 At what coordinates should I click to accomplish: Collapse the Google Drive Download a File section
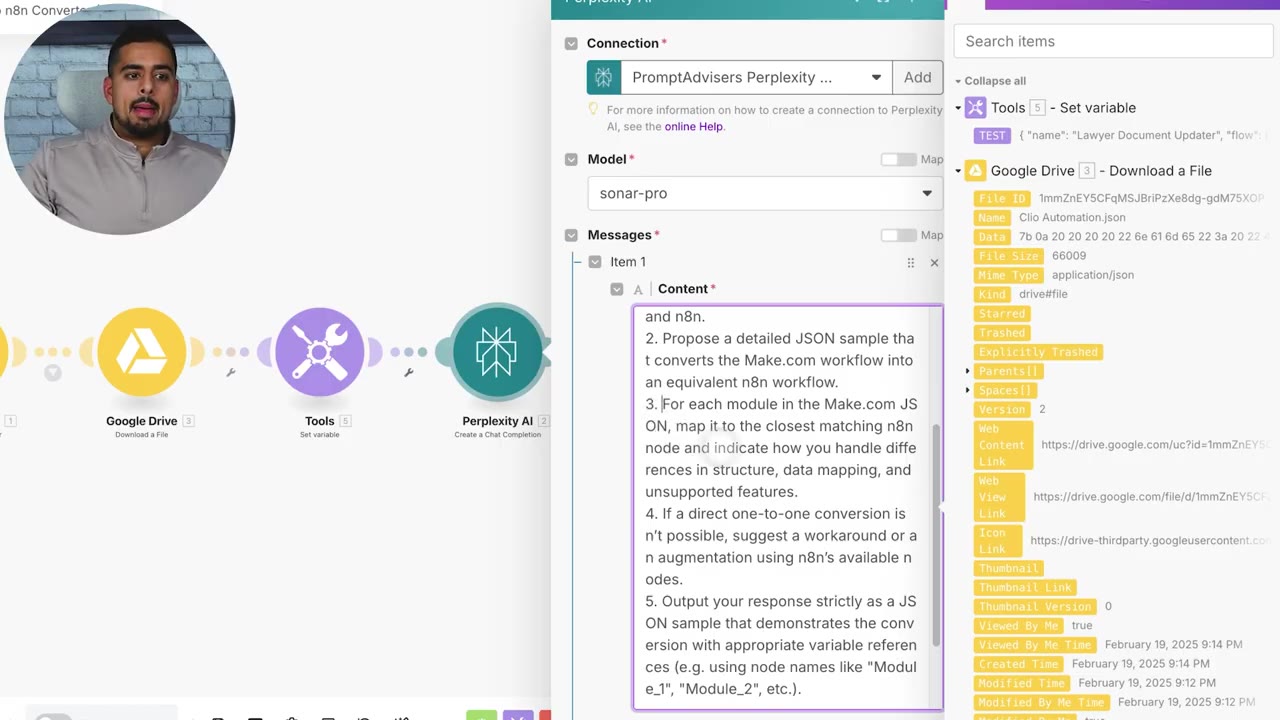958,171
